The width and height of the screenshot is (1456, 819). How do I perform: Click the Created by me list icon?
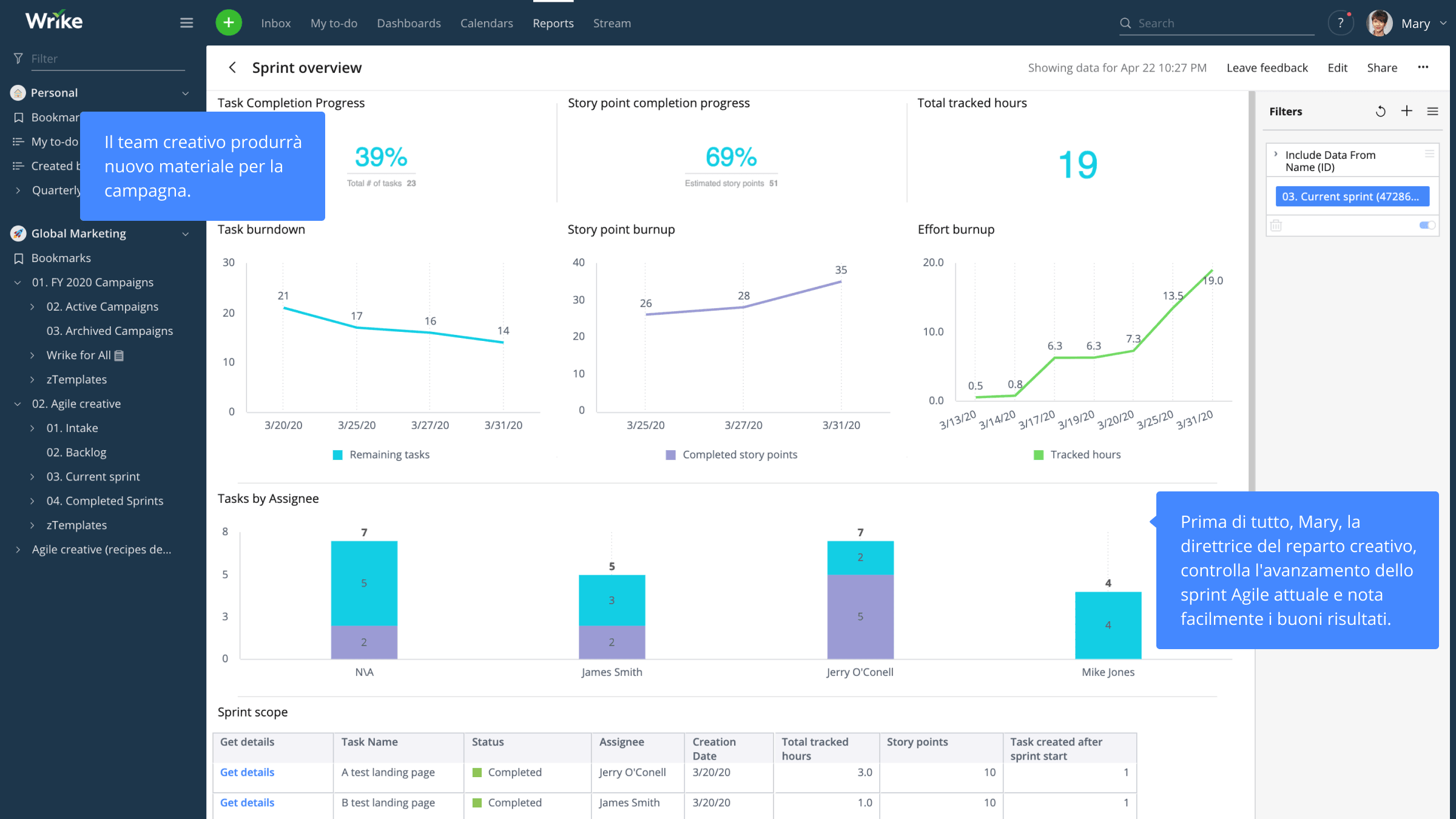[x=18, y=166]
